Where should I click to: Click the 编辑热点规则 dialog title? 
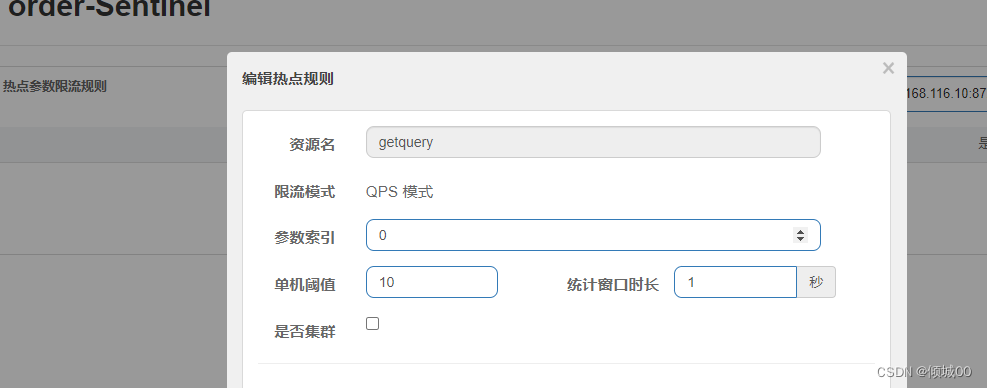pyautogui.click(x=288, y=79)
